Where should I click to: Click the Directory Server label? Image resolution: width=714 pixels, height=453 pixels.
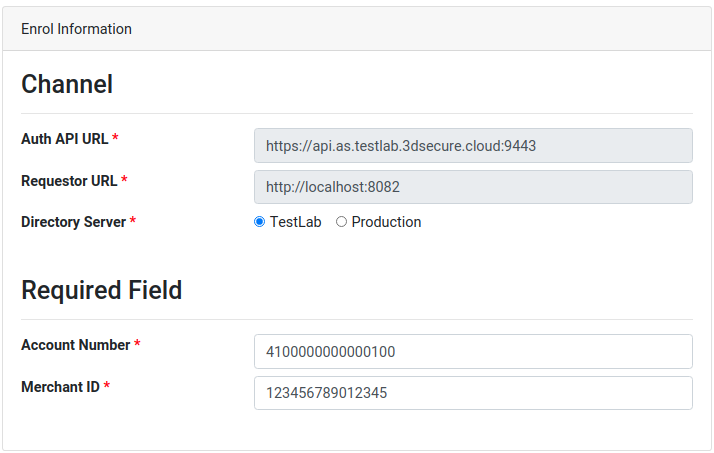tap(73, 222)
